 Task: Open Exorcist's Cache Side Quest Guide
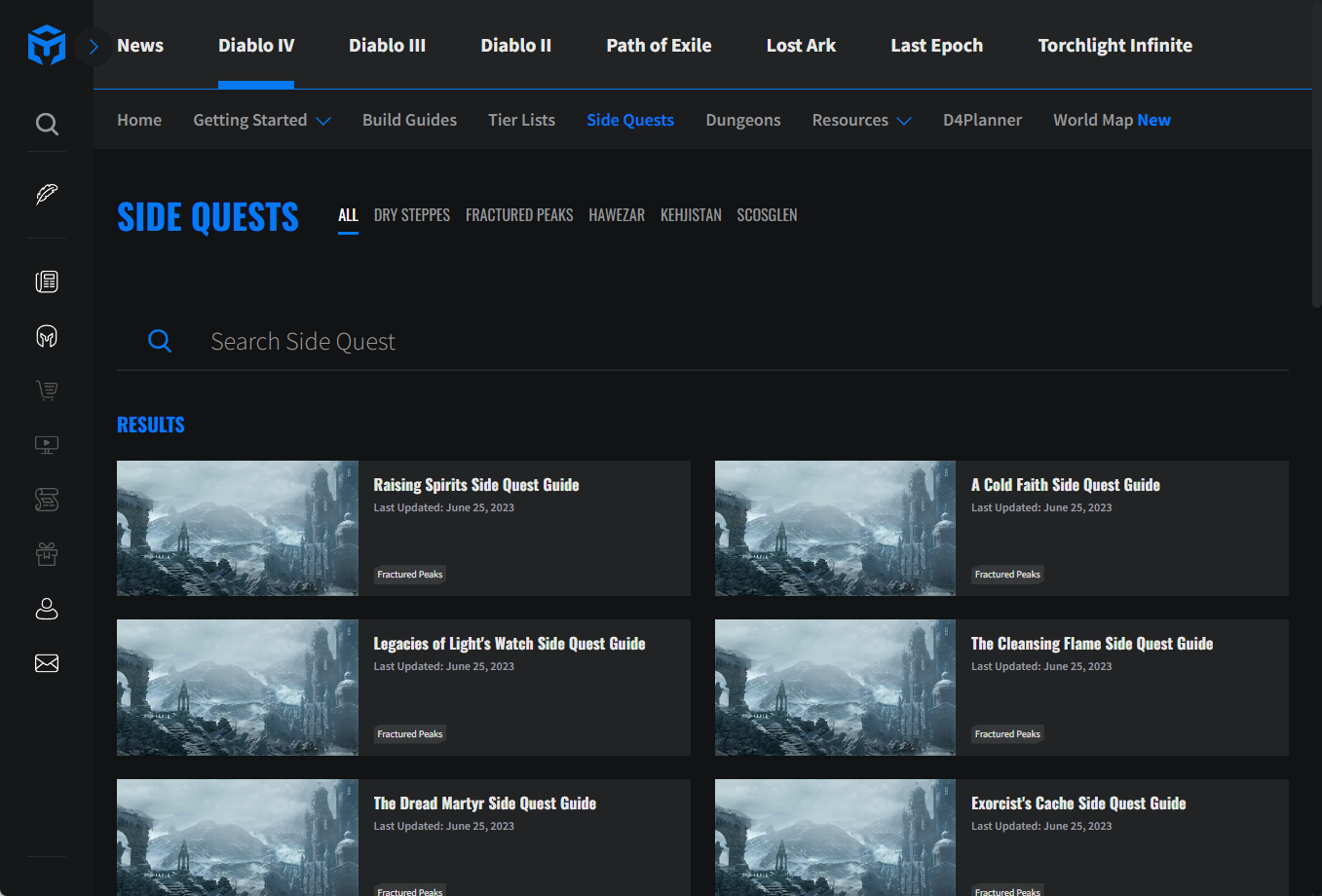tap(1078, 803)
